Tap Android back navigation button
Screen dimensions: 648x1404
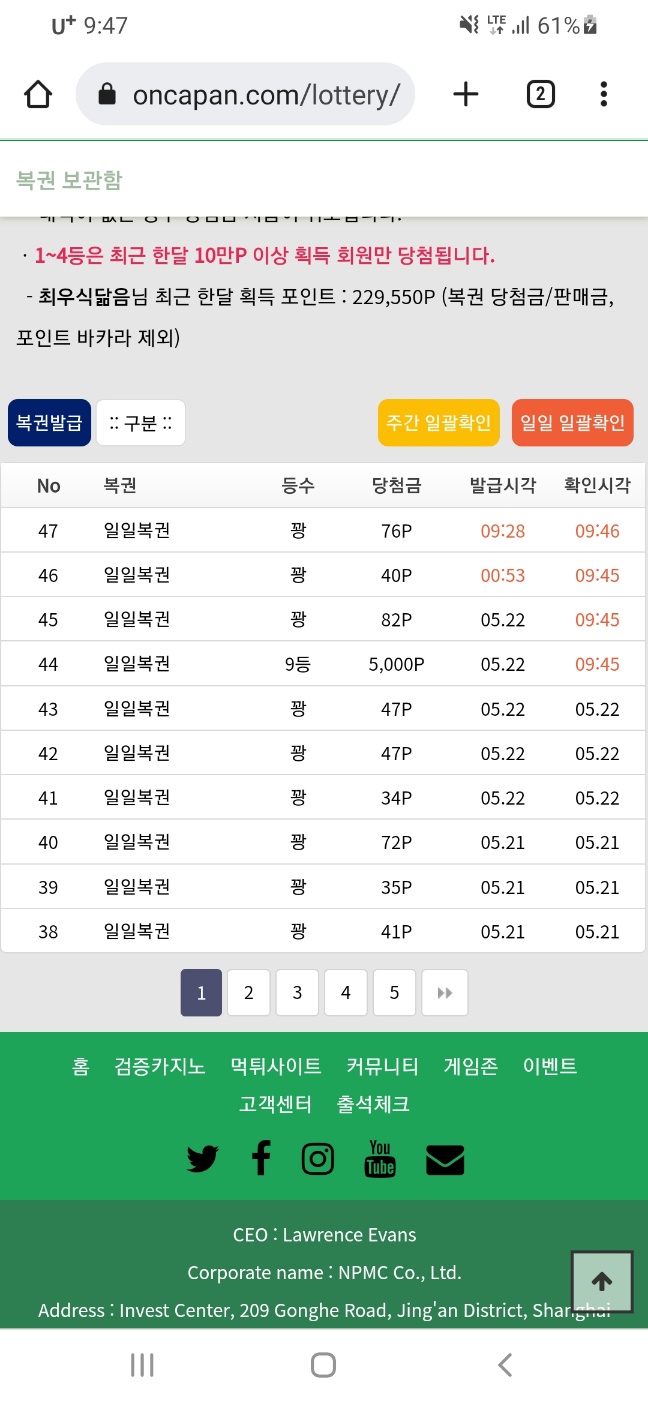505,1365
